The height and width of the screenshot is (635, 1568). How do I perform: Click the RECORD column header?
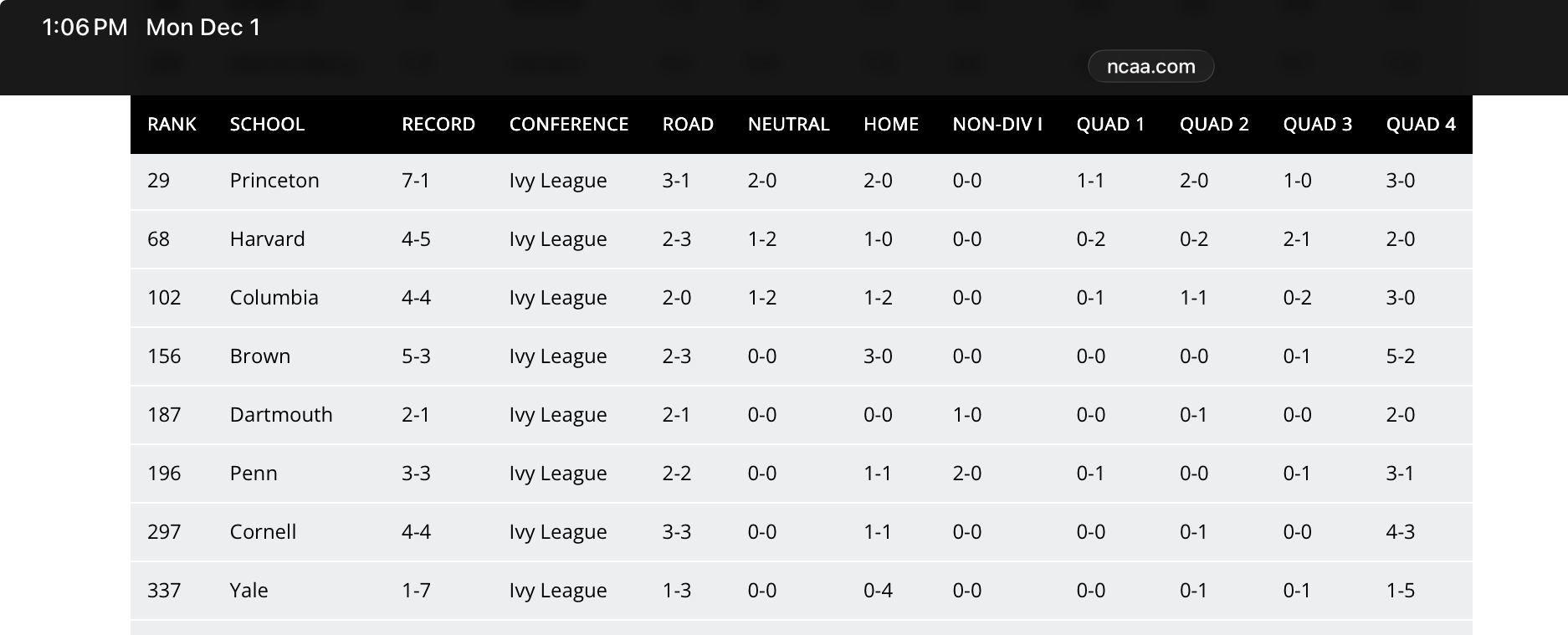coord(438,125)
